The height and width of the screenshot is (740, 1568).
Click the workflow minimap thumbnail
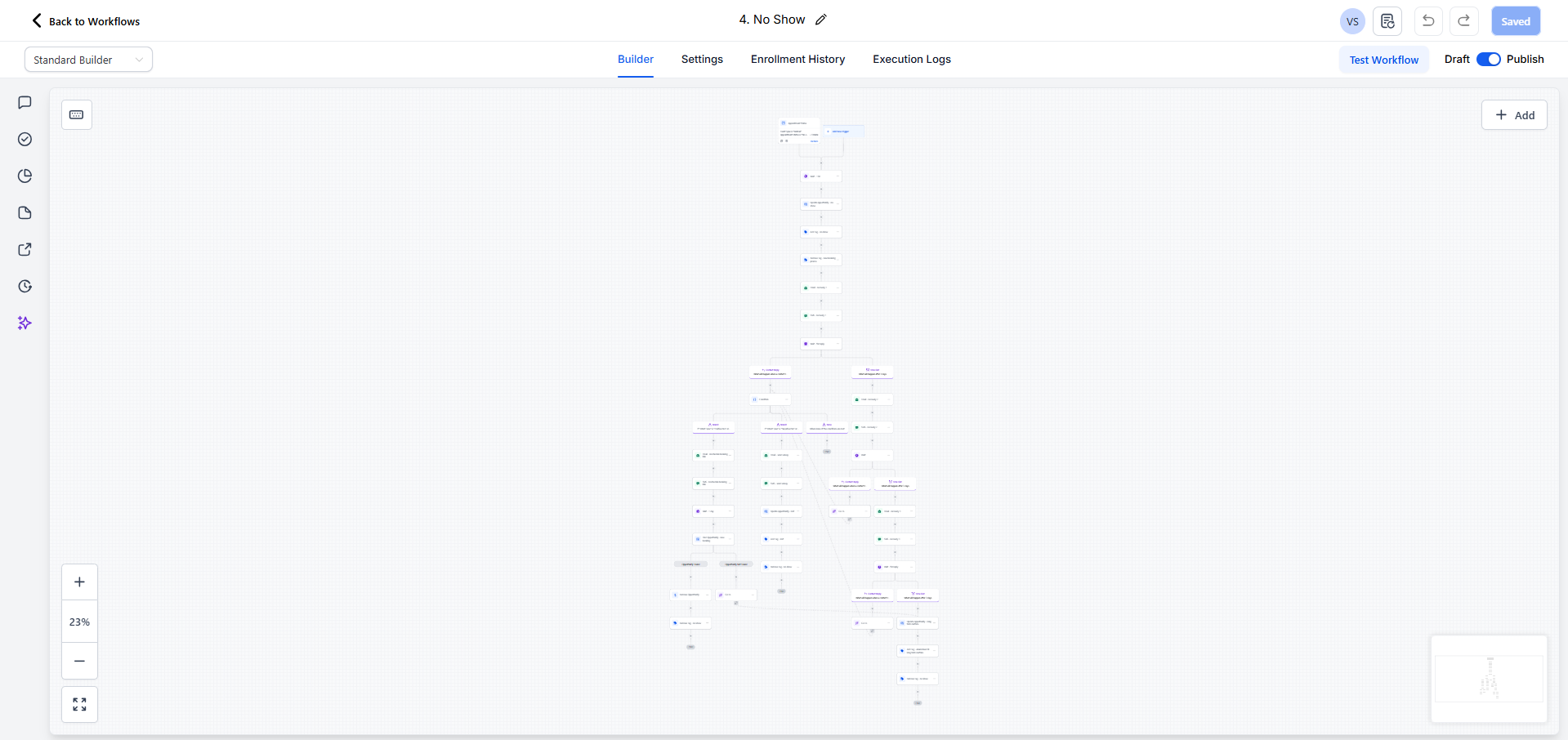pos(1489,679)
